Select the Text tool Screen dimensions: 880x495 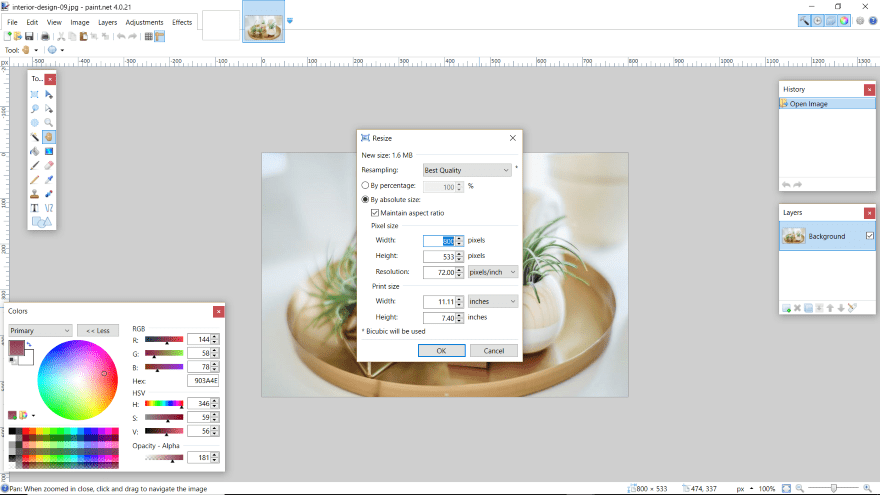coord(34,208)
